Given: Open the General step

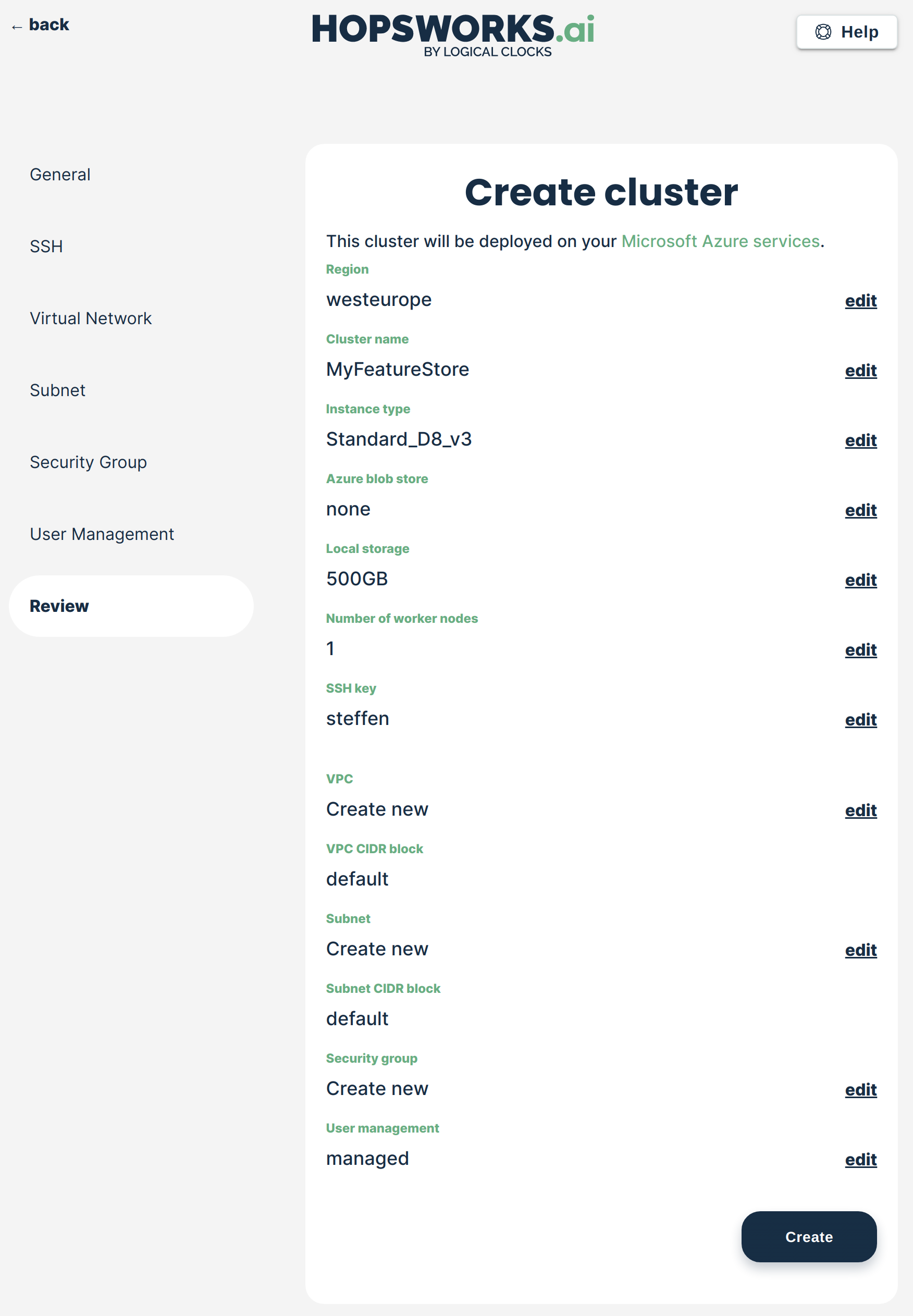Looking at the screenshot, I should tap(60, 175).
